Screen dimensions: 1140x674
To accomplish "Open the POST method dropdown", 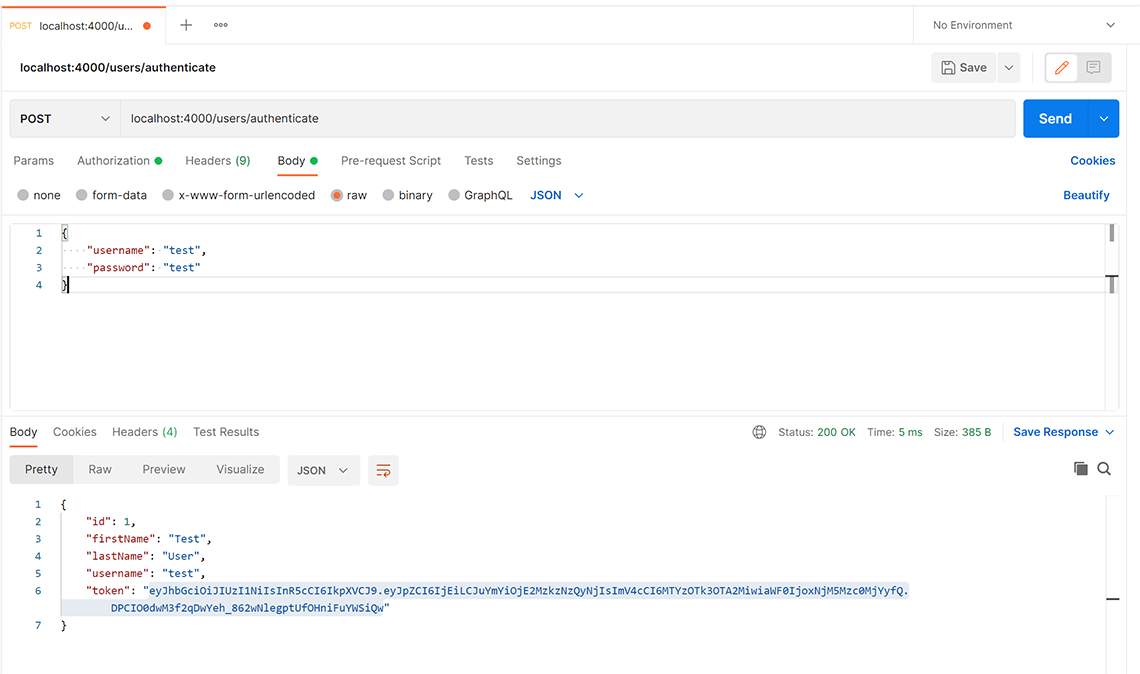I will [x=63, y=118].
